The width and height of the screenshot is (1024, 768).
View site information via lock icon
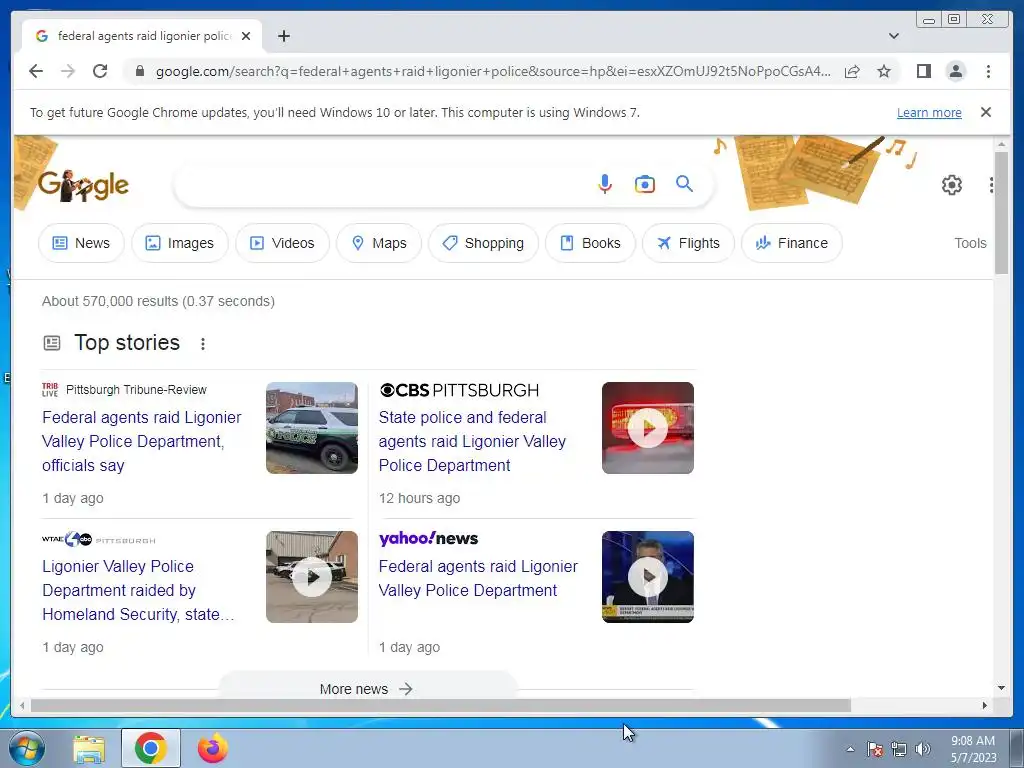coord(139,71)
